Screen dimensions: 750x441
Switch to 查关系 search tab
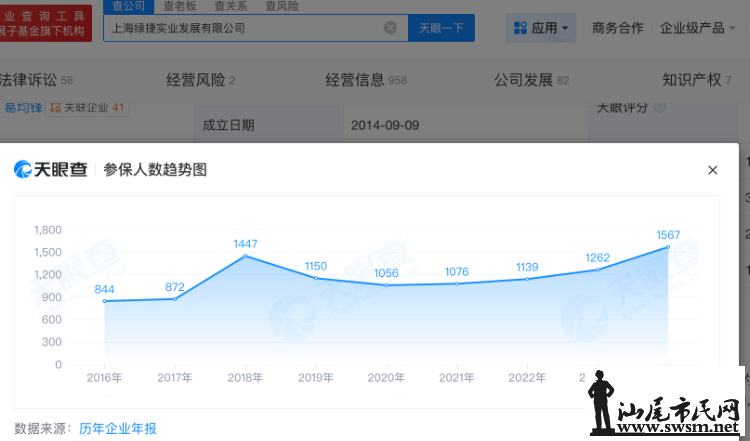coord(231,6)
